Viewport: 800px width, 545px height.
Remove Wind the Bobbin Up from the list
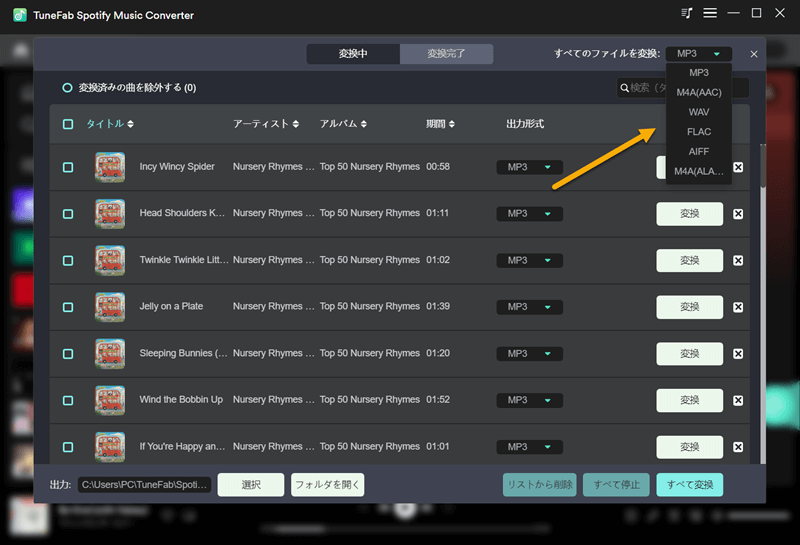pyautogui.click(x=738, y=401)
